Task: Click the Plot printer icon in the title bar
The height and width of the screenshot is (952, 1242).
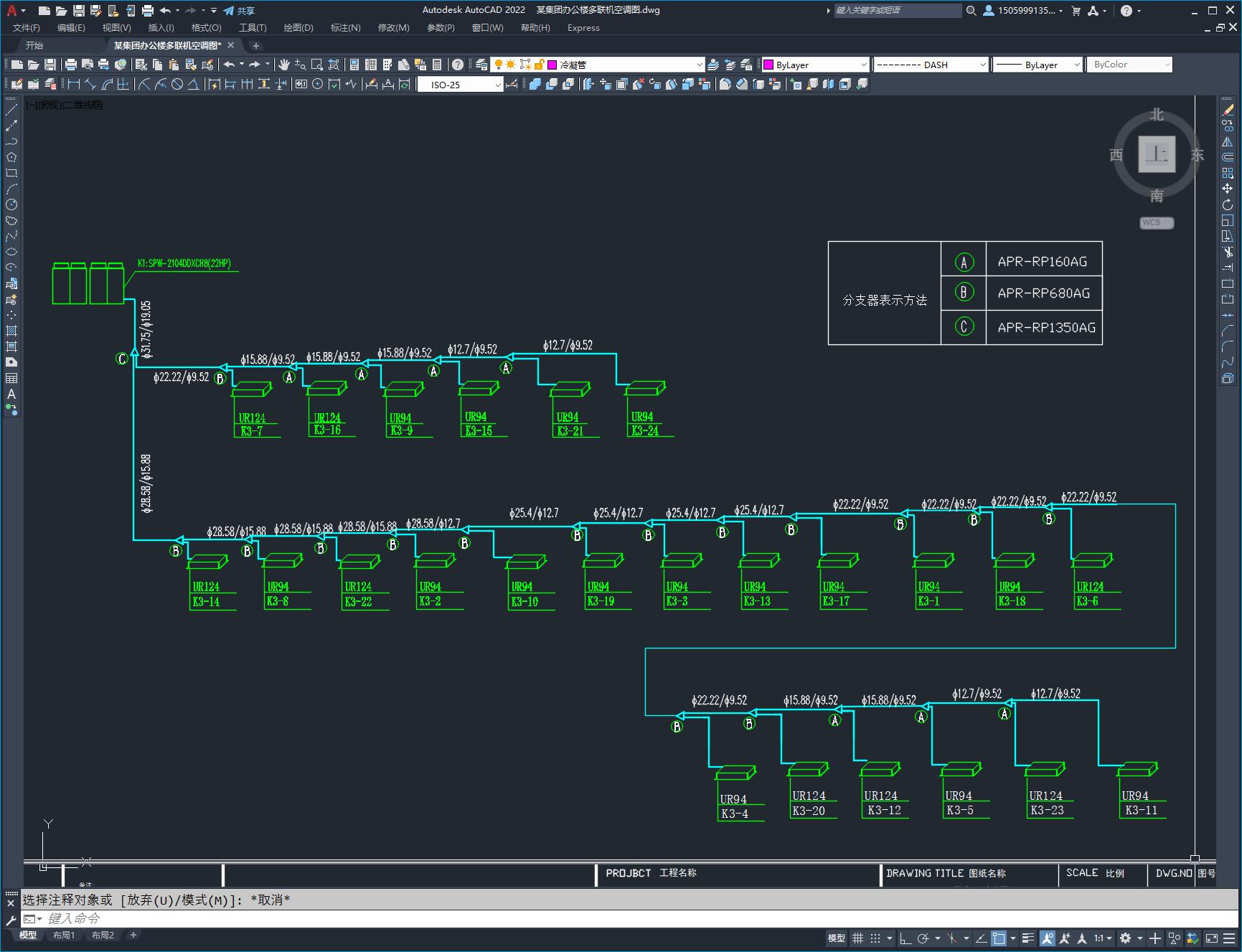Action: point(147,11)
